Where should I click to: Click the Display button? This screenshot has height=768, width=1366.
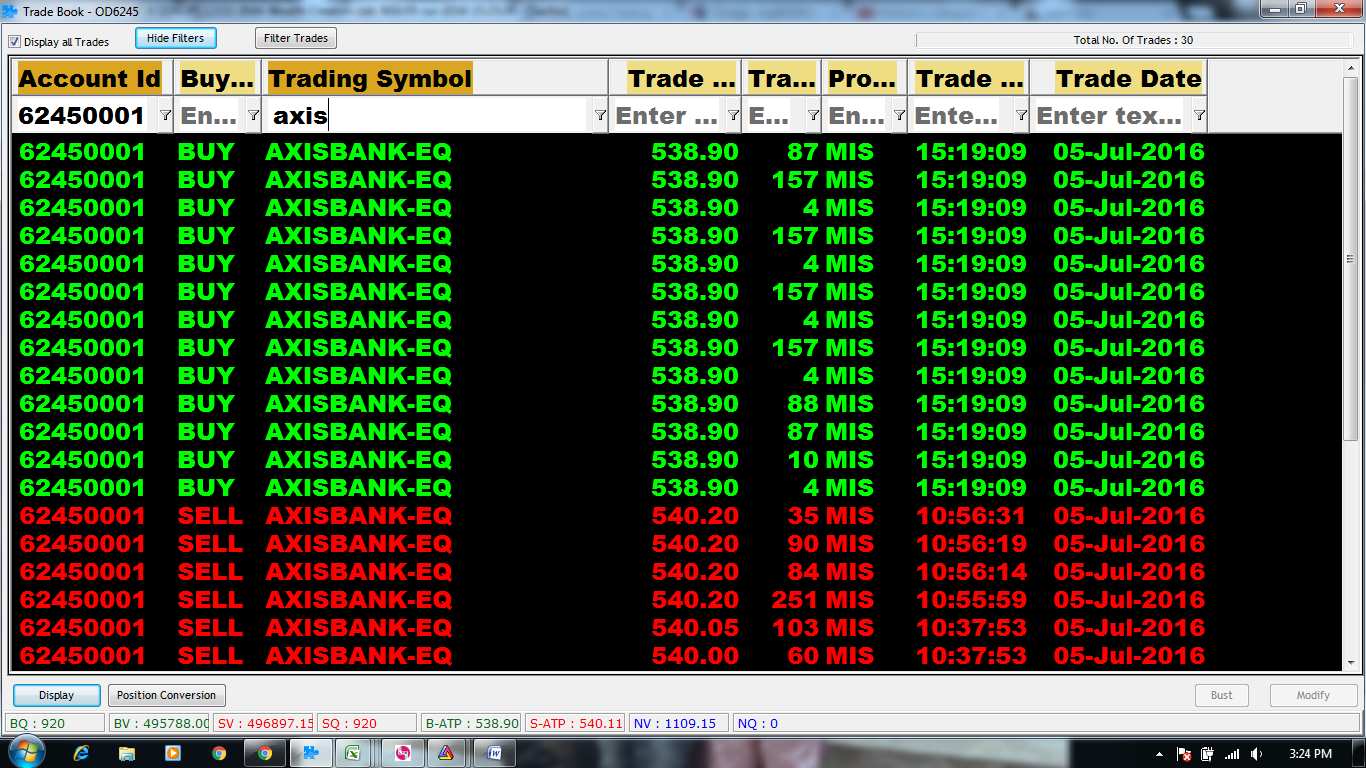pyautogui.click(x=57, y=695)
